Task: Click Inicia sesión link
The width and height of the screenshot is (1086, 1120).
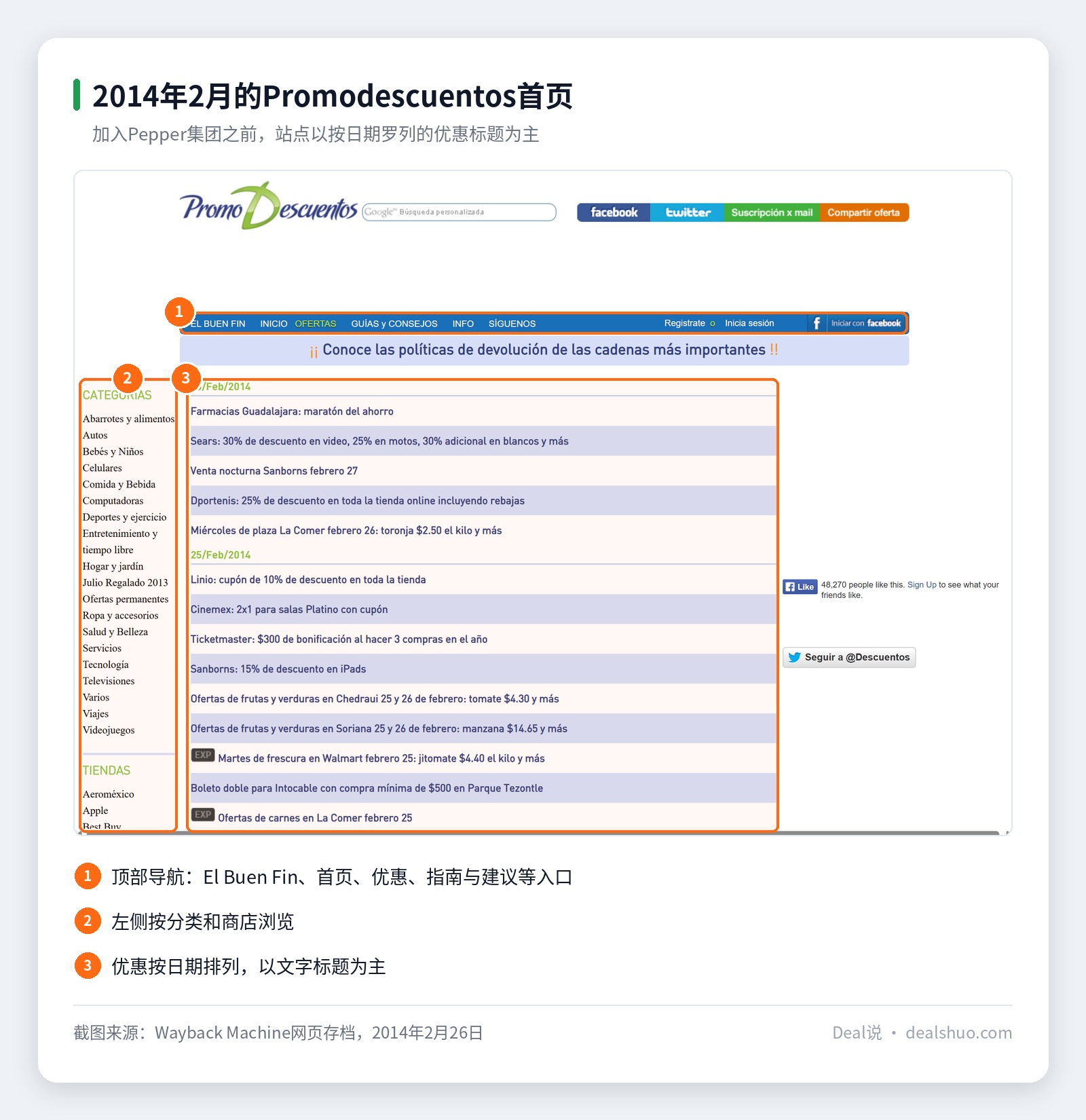Action: click(749, 323)
